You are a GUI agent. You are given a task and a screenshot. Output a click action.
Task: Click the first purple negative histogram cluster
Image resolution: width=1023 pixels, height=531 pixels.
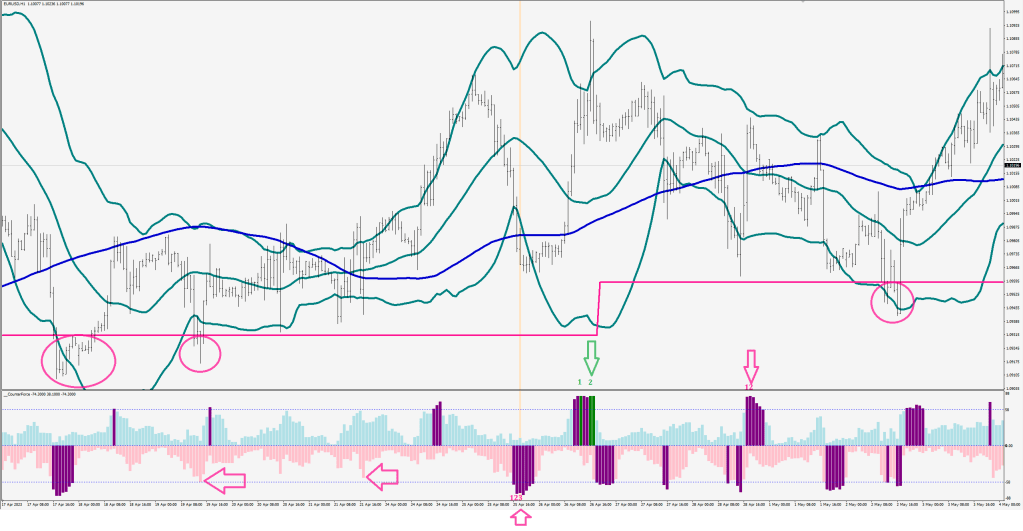63,467
